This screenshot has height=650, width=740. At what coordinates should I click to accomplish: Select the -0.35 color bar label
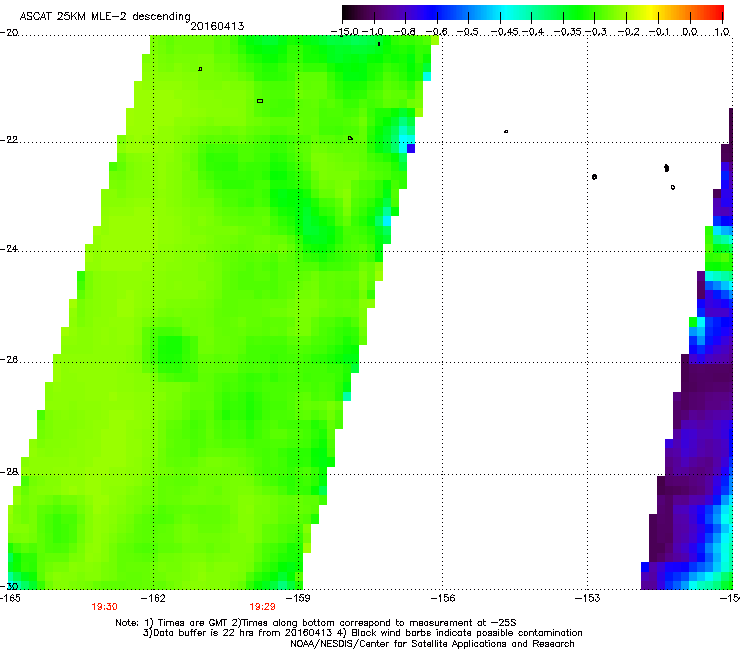567,32
